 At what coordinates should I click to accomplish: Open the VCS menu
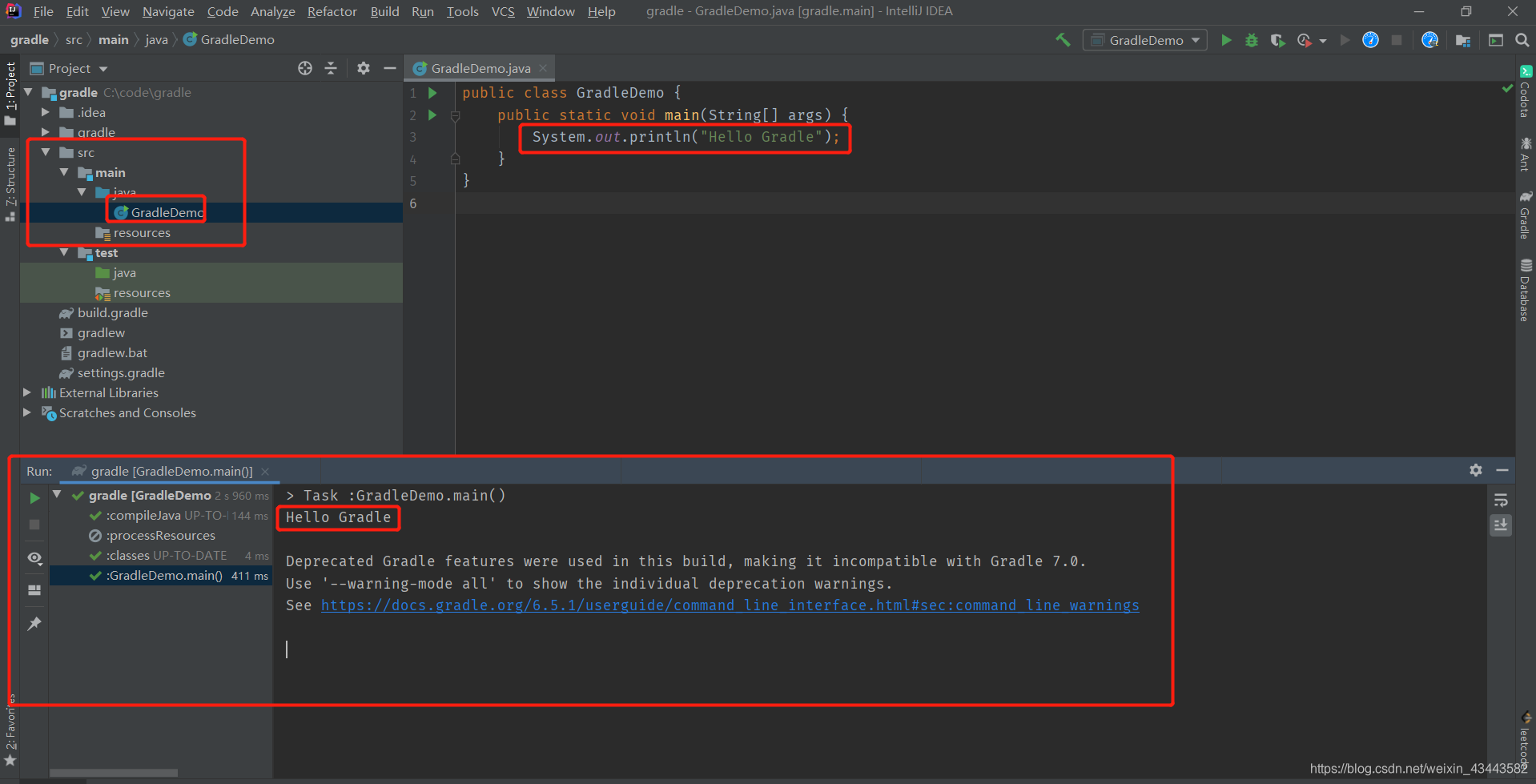[x=503, y=11]
